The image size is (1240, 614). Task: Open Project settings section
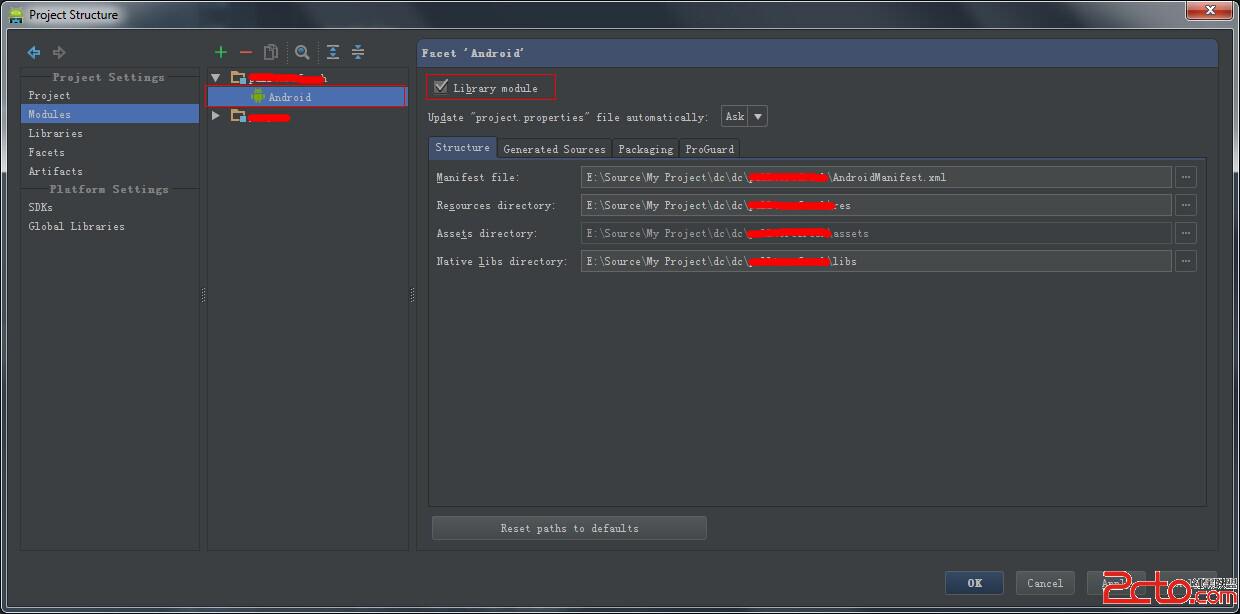coord(49,95)
